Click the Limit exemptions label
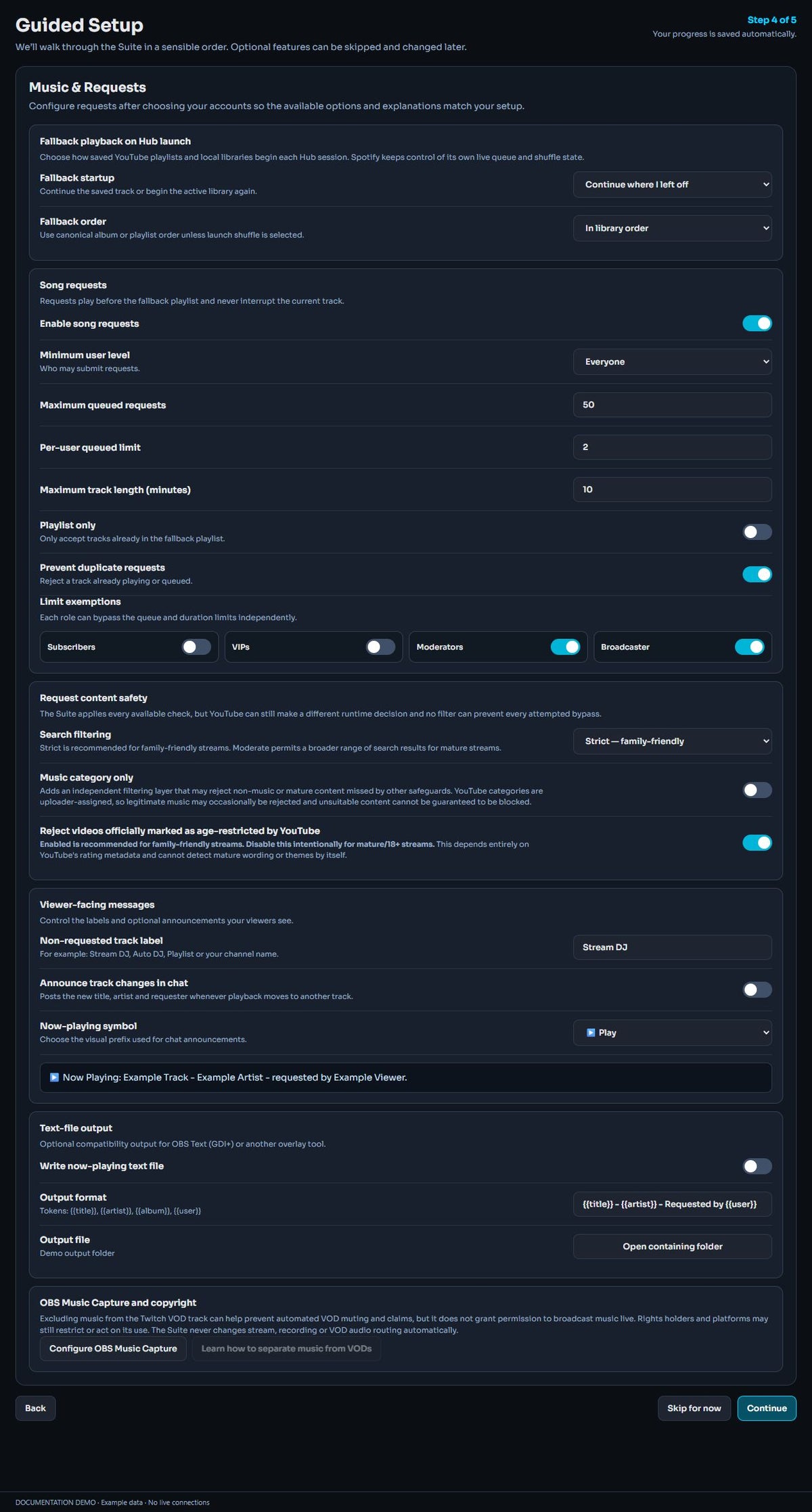This screenshot has width=812, height=1512. tap(80, 602)
